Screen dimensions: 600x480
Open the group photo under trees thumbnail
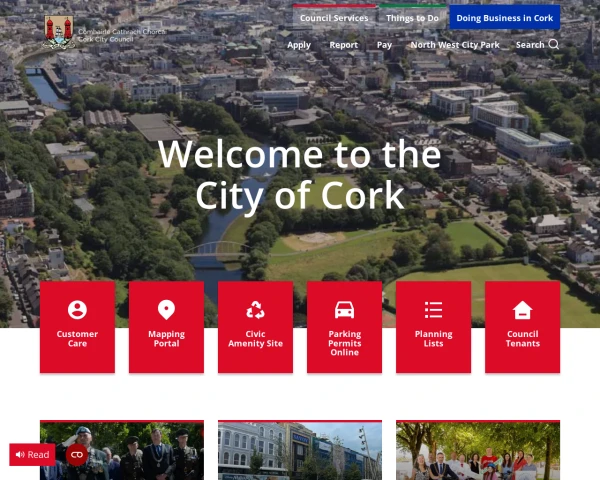tap(478, 450)
